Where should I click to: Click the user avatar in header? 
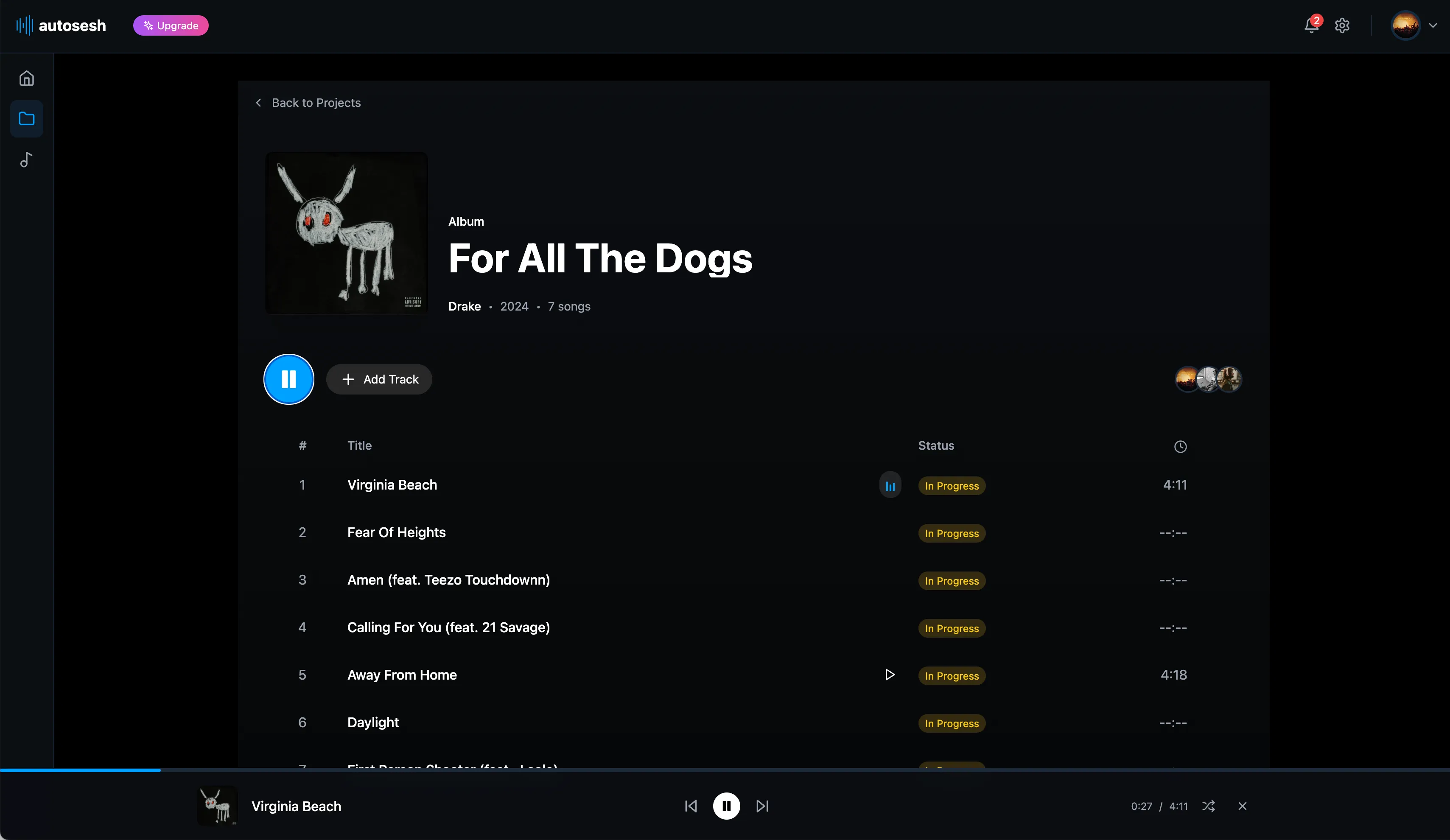point(1405,25)
